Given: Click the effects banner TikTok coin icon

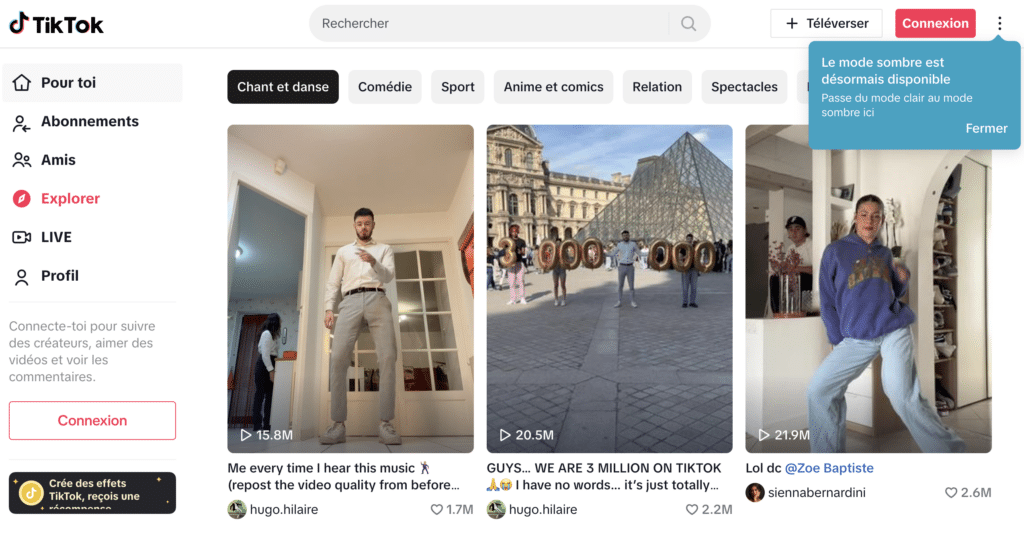Looking at the screenshot, I should pos(31,493).
